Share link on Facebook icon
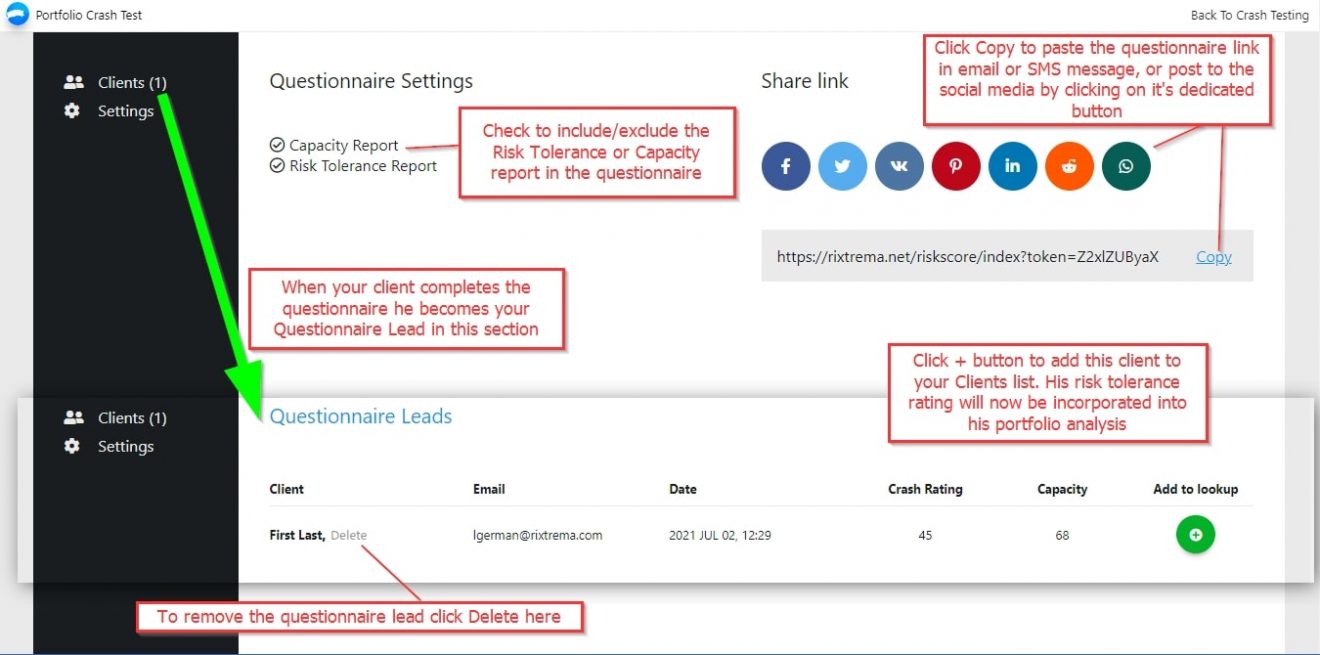Image resolution: width=1320 pixels, height=655 pixels. (785, 166)
